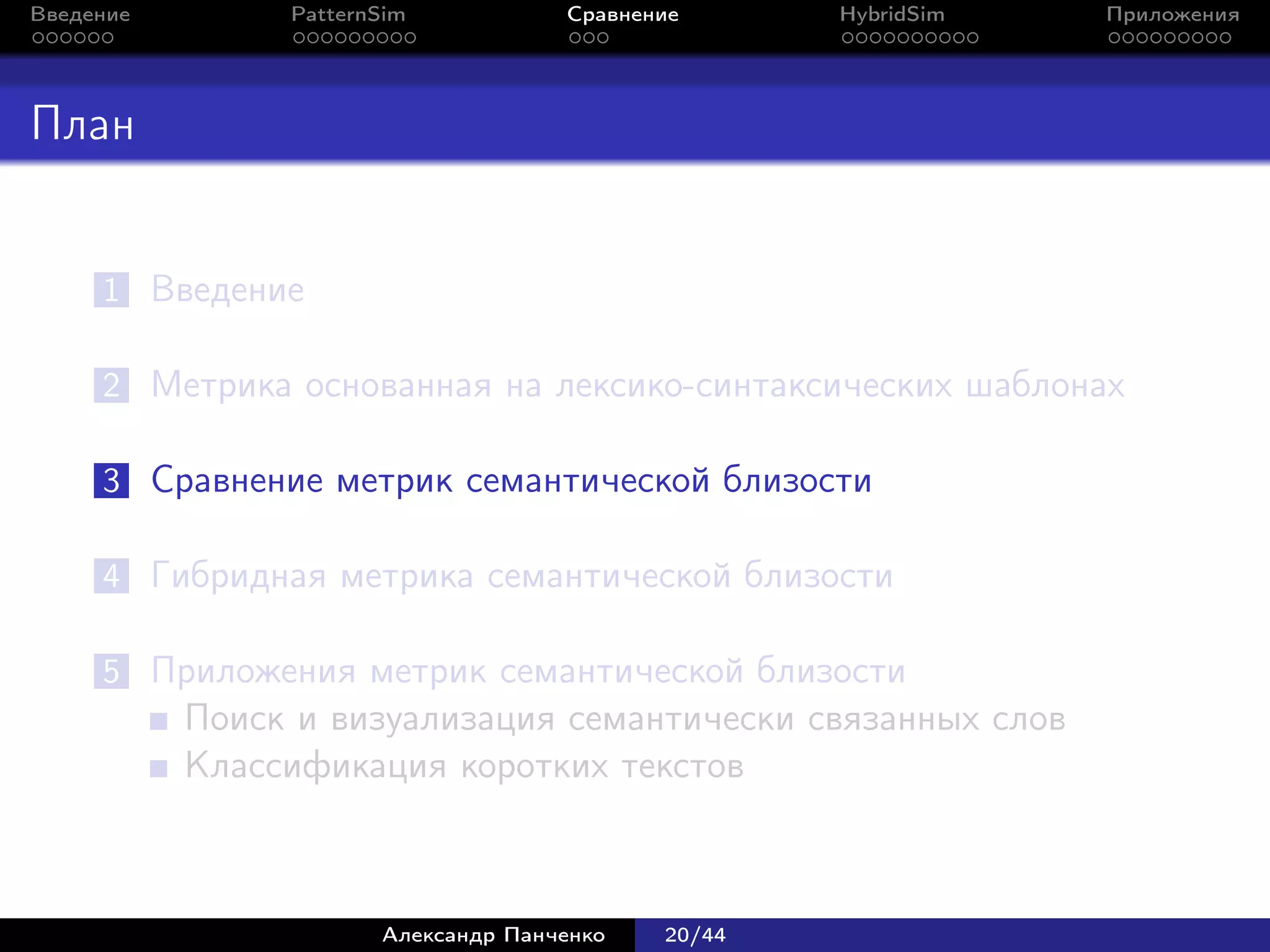
Task: Click first slide circle under PatternSim
Action: pyautogui.click(x=300, y=38)
